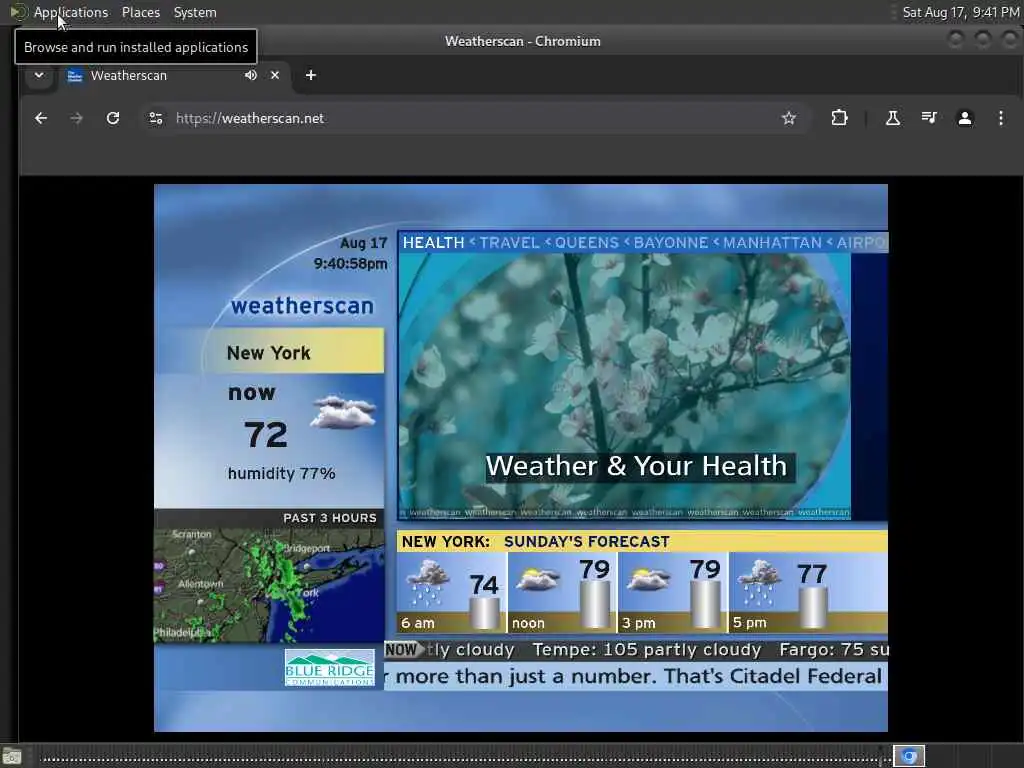Screen dimensions: 1024x768
Task: Open Chrome Labs flask icon
Action: pos(892,118)
